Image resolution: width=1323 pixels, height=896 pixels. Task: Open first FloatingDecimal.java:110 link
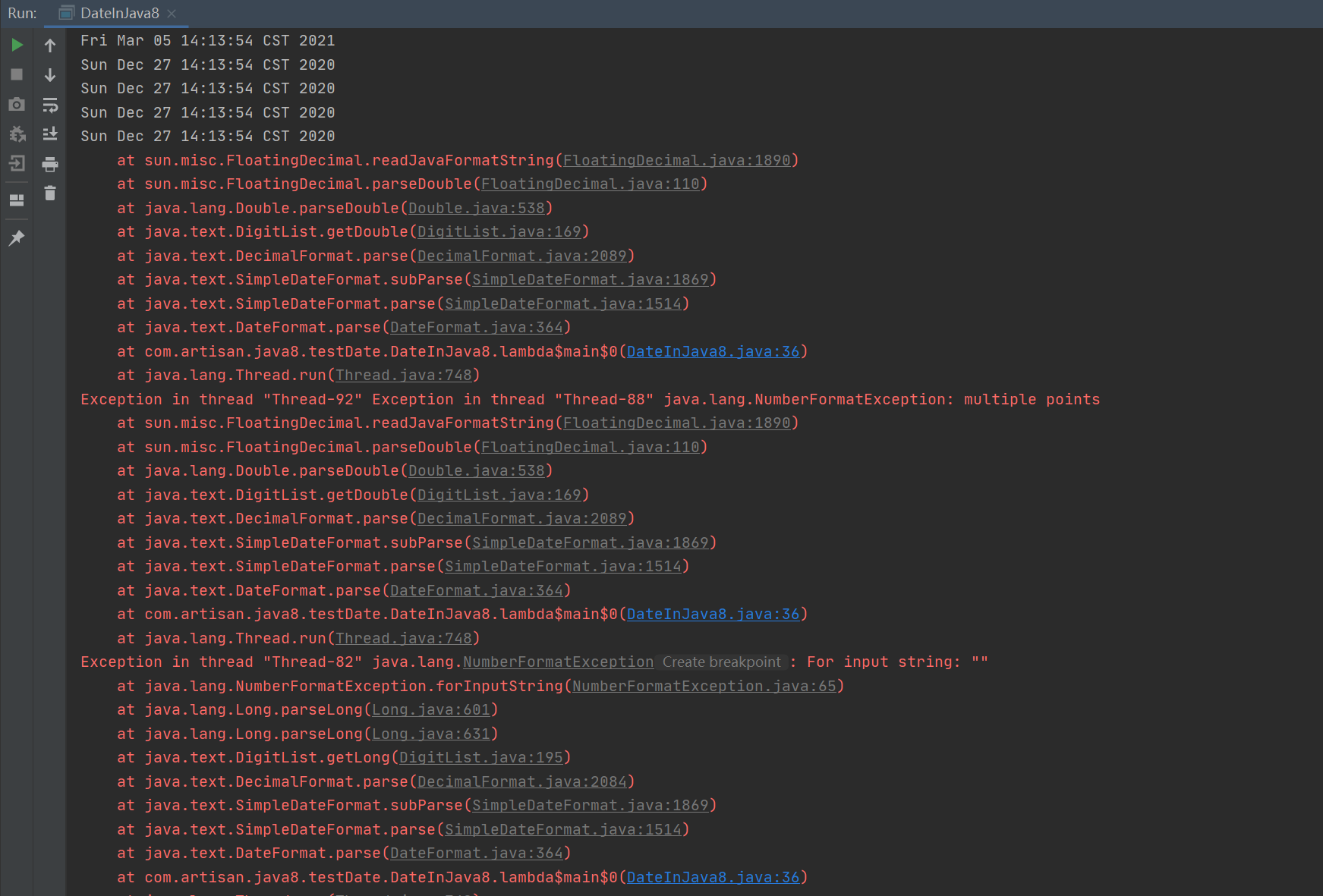(x=590, y=184)
